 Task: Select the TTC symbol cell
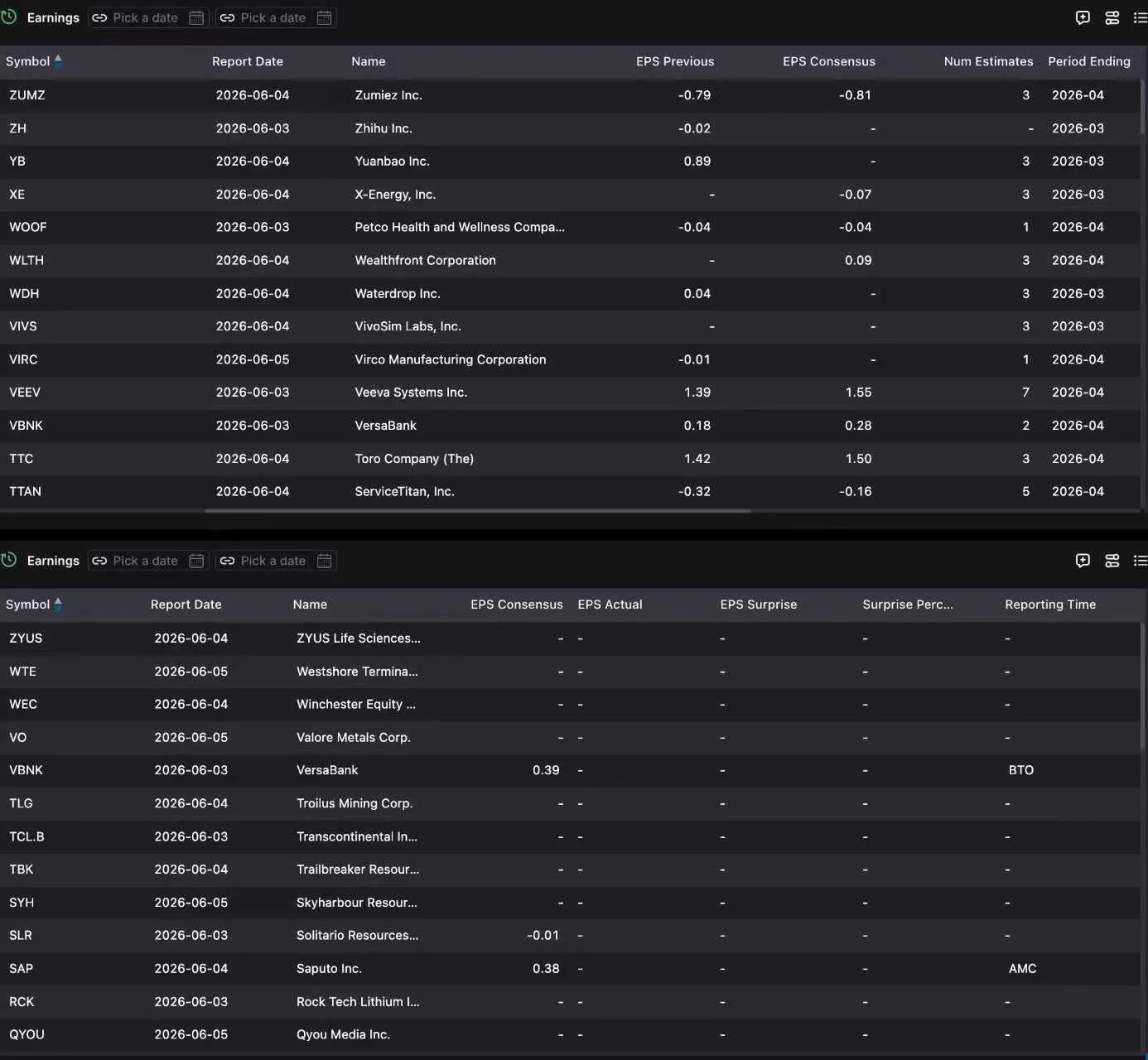pyautogui.click(x=22, y=459)
